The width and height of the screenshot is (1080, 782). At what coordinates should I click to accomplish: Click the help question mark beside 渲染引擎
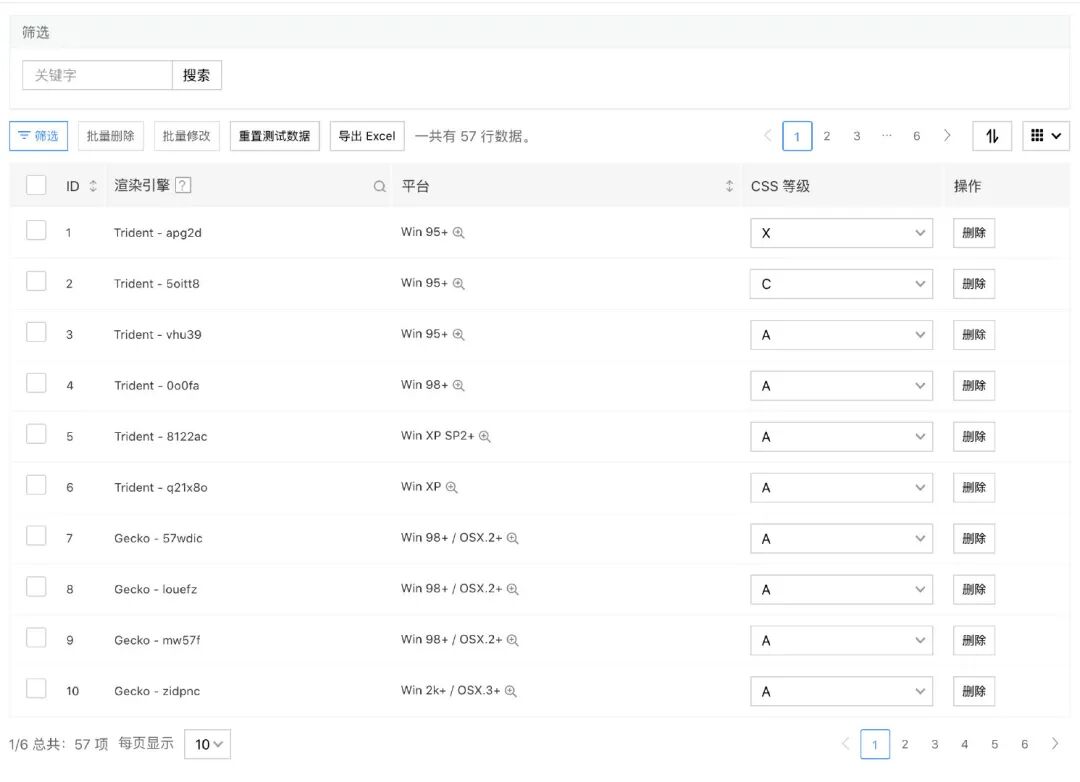pos(183,186)
